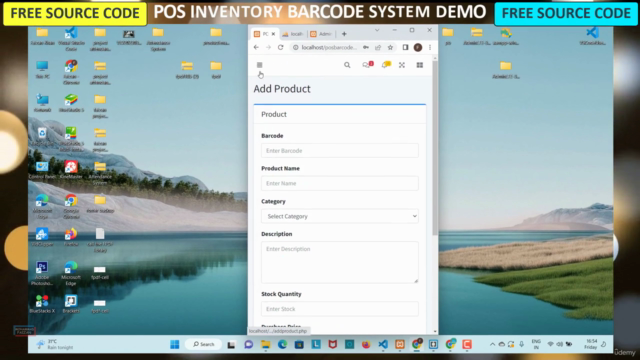This screenshot has width=640, height=360.
Task: Open the browser side panel icon
Action: click(405, 47)
